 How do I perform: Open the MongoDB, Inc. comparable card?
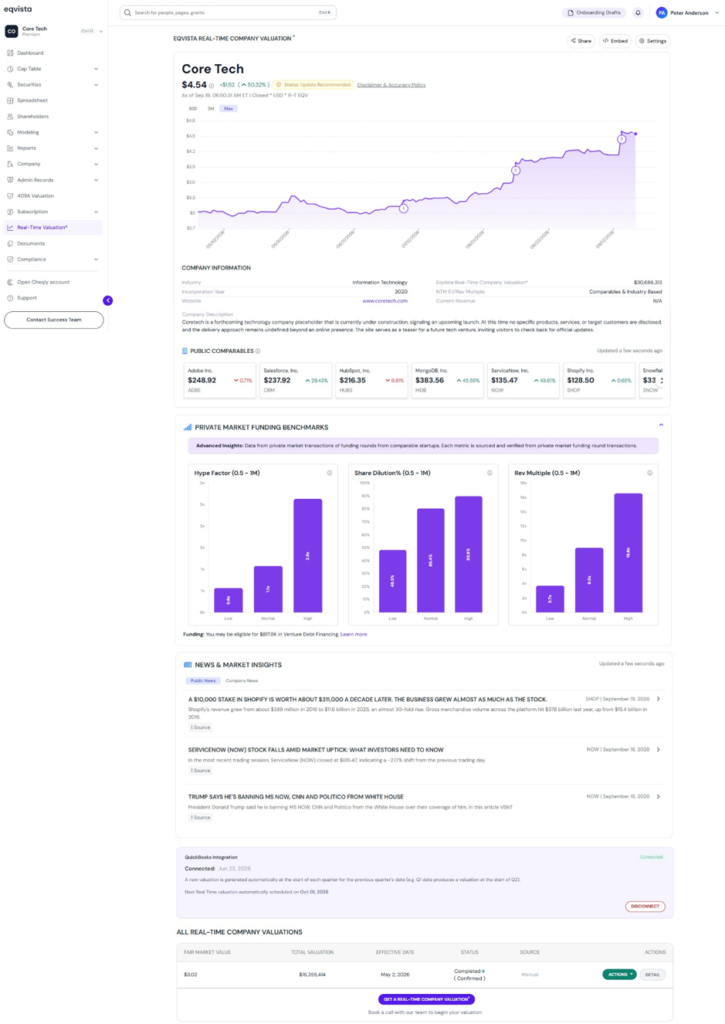(447, 380)
